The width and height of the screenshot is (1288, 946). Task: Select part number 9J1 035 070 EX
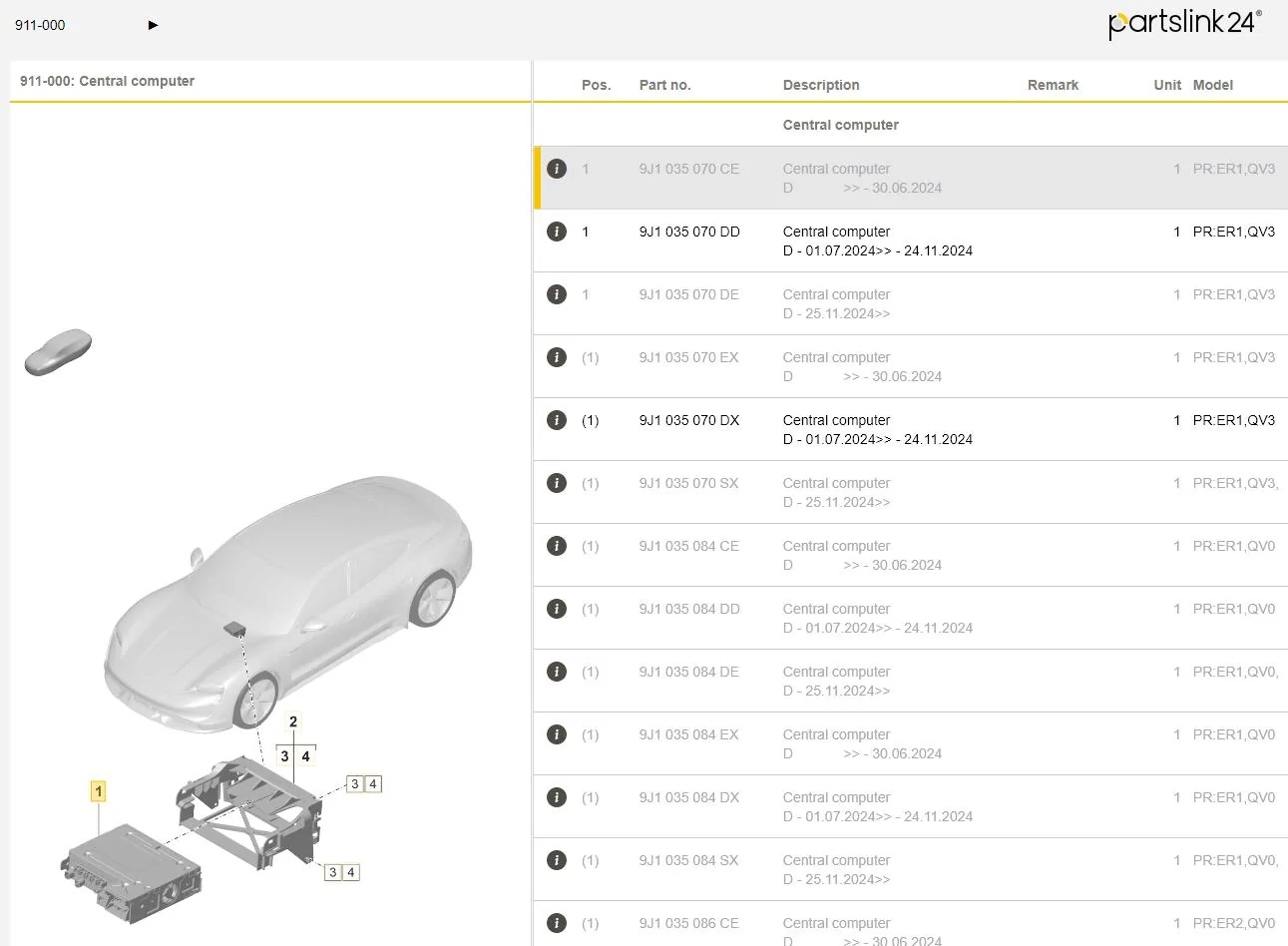pyautogui.click(x=689, y=357)
